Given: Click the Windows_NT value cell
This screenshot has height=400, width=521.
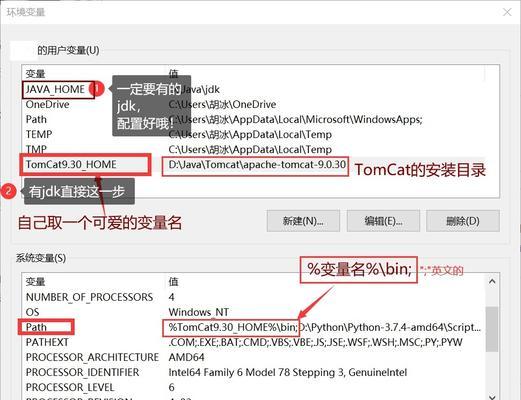Looking at the screenshot, I should 199,312.
